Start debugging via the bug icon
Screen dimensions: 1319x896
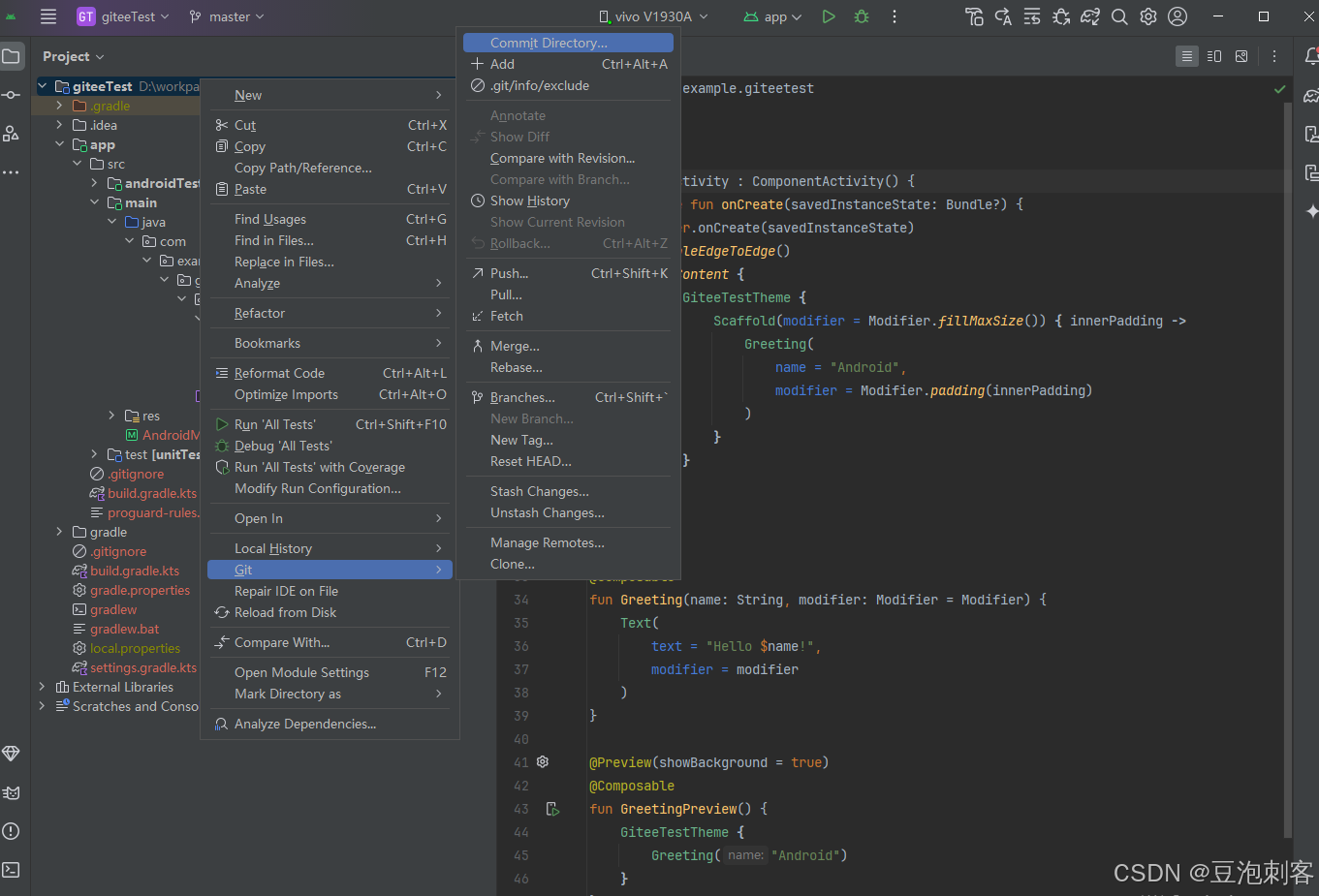(x=861, y=15)
